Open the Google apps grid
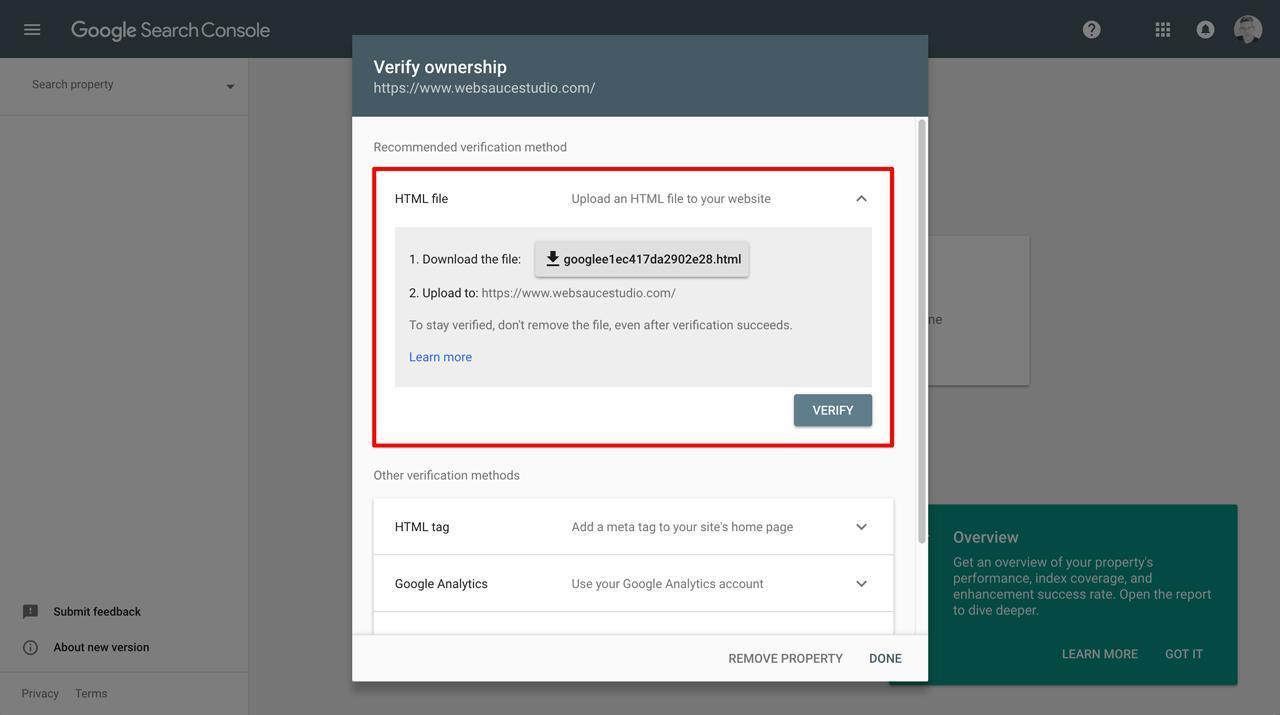The width and height of the screenshot is (1280, 715). (x=1163, y=29)
